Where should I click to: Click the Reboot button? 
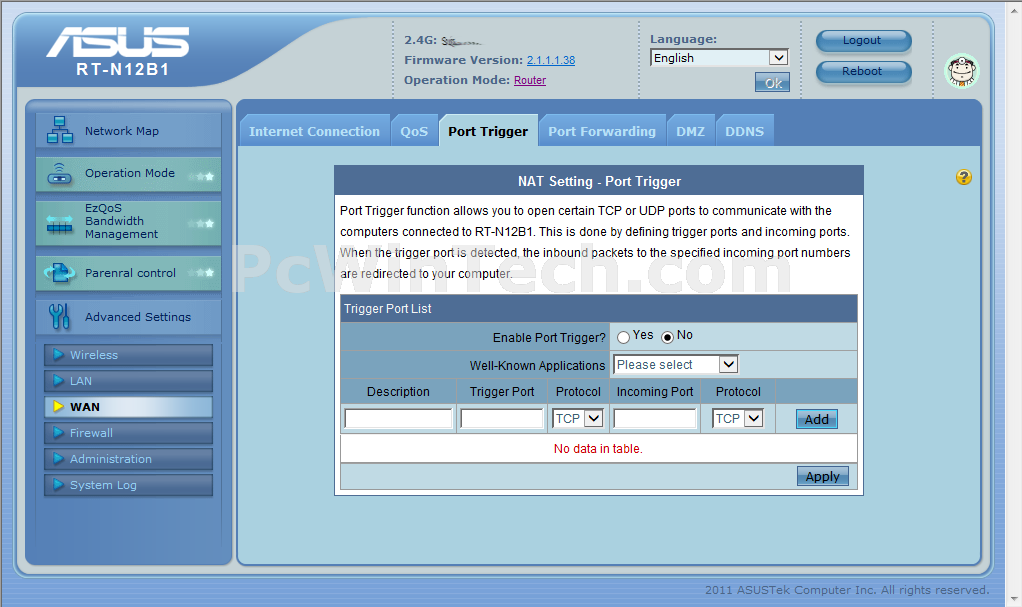tap(863, 71)
